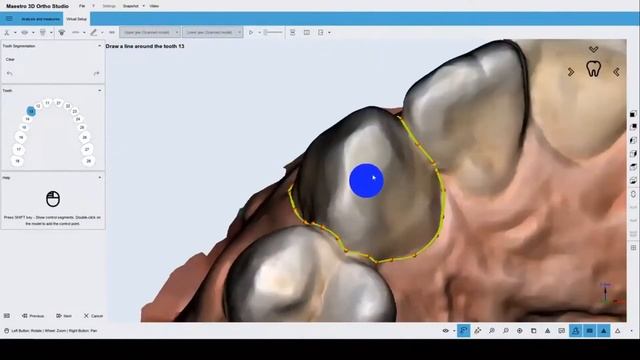The width and height of the screenshot is (640, 360).
Task: Switch to Analysis and measures tab
Action: [x=40, y=19]
